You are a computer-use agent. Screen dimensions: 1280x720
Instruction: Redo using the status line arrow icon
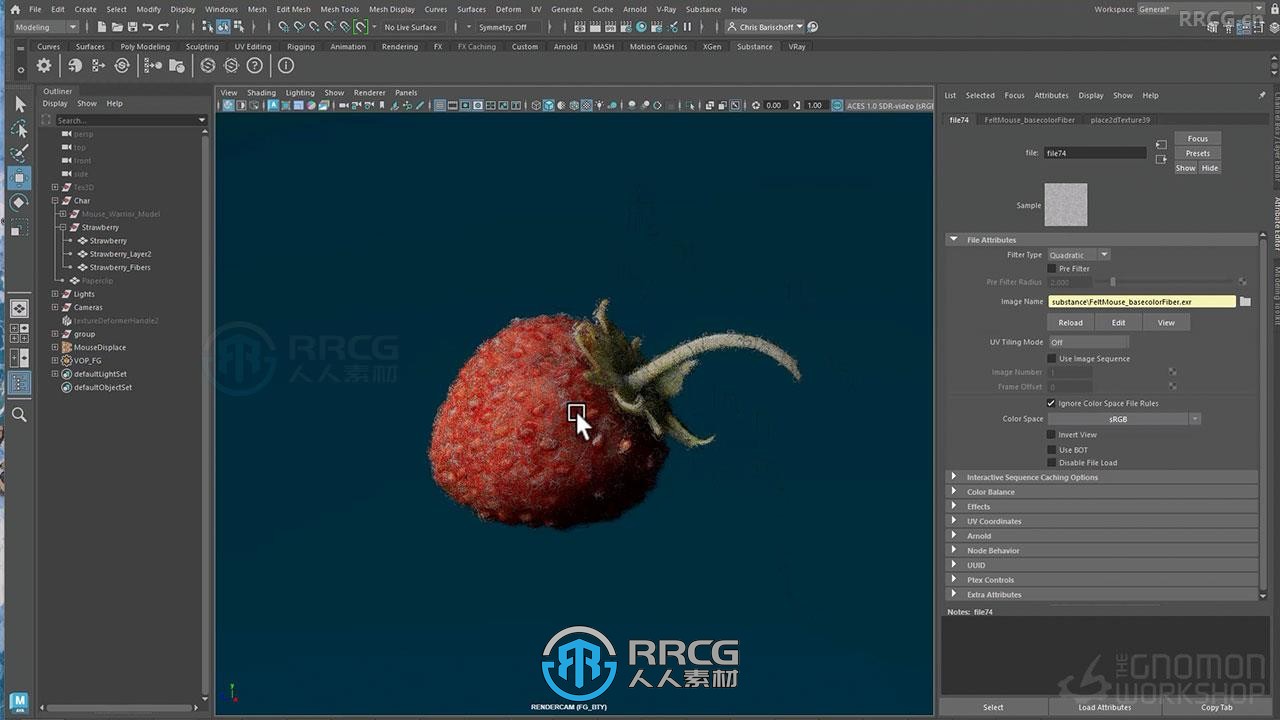coord(163,27)
